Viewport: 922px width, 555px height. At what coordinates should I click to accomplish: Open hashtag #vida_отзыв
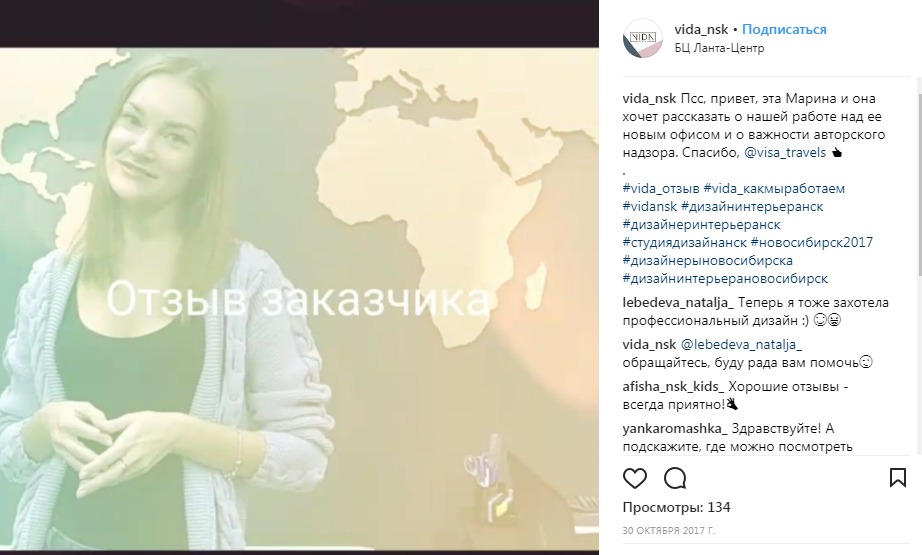pos(661,189)
